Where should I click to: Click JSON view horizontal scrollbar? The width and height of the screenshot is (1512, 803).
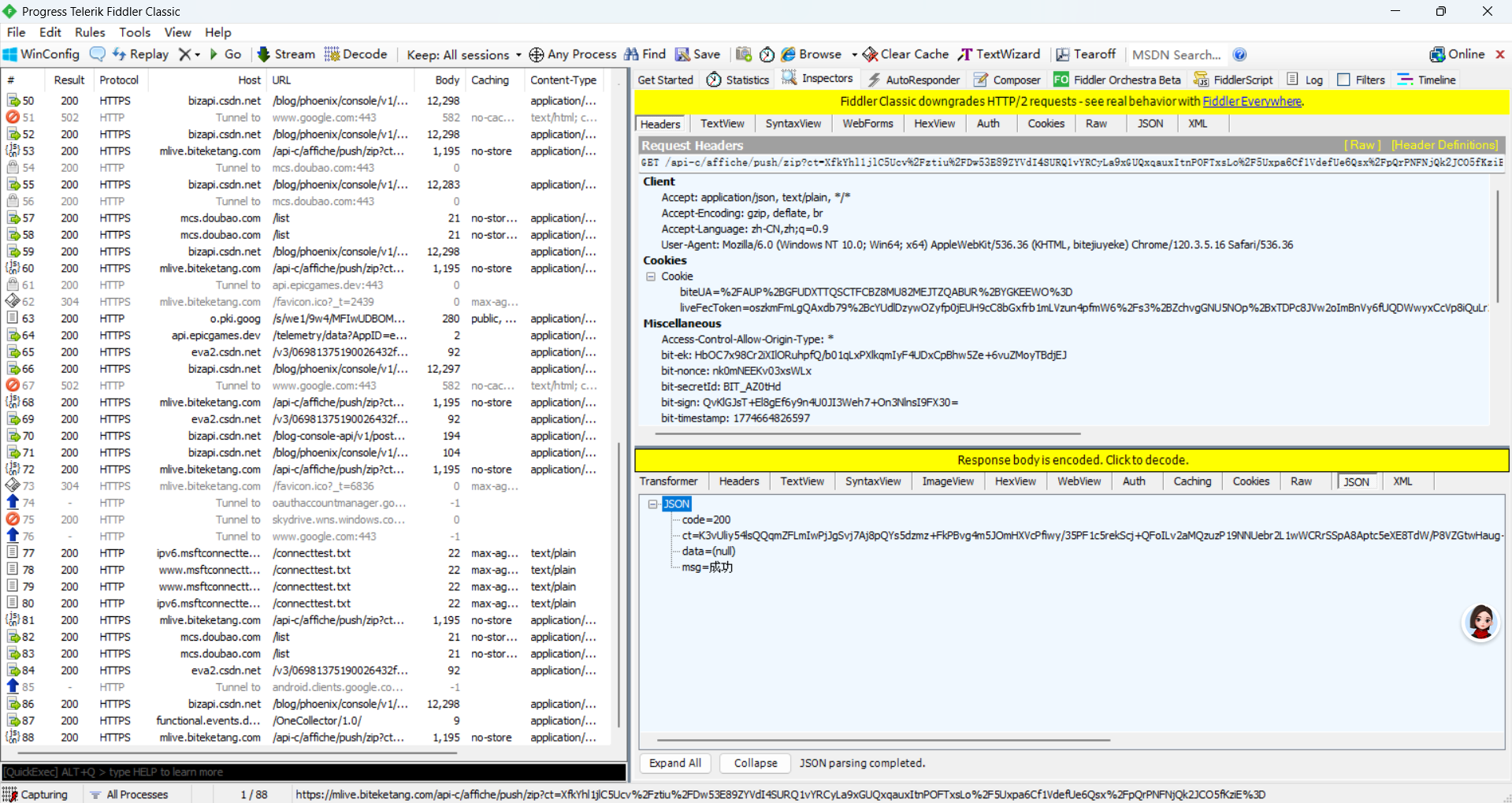pos(883,740)
